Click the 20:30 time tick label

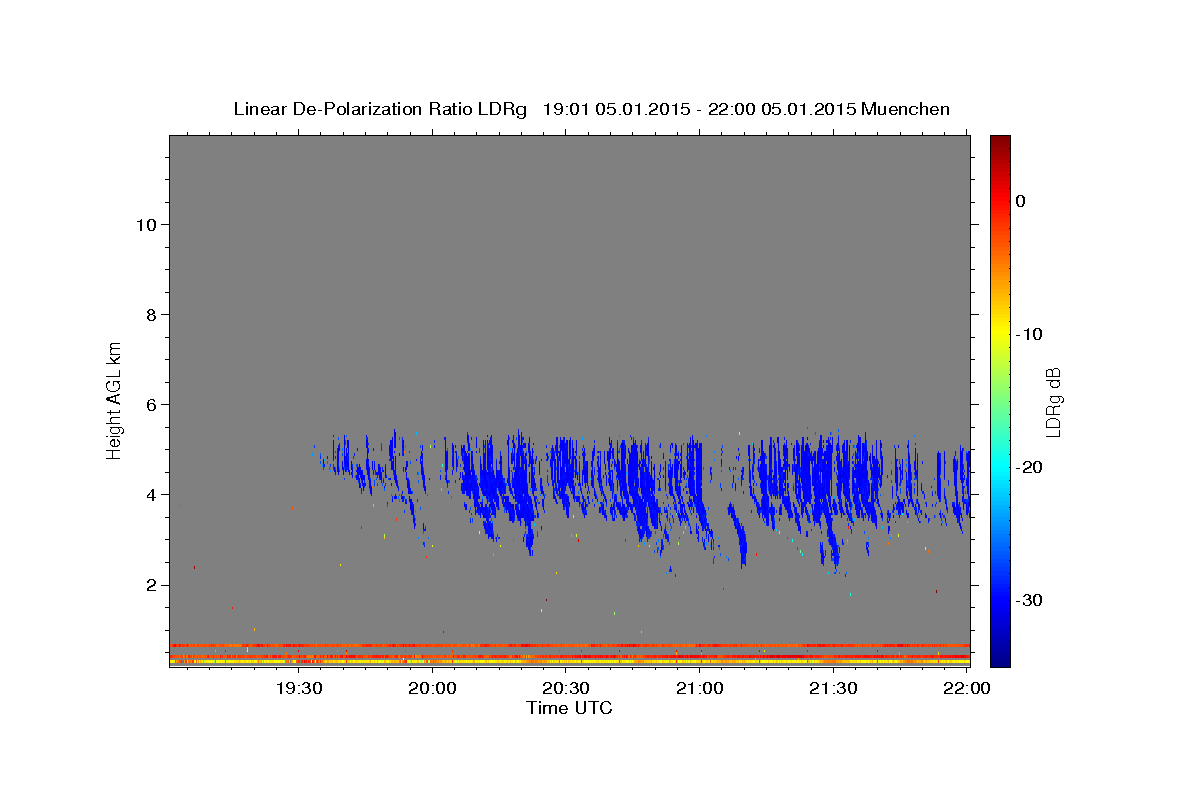pyautogui.click(x=565, y=688)
